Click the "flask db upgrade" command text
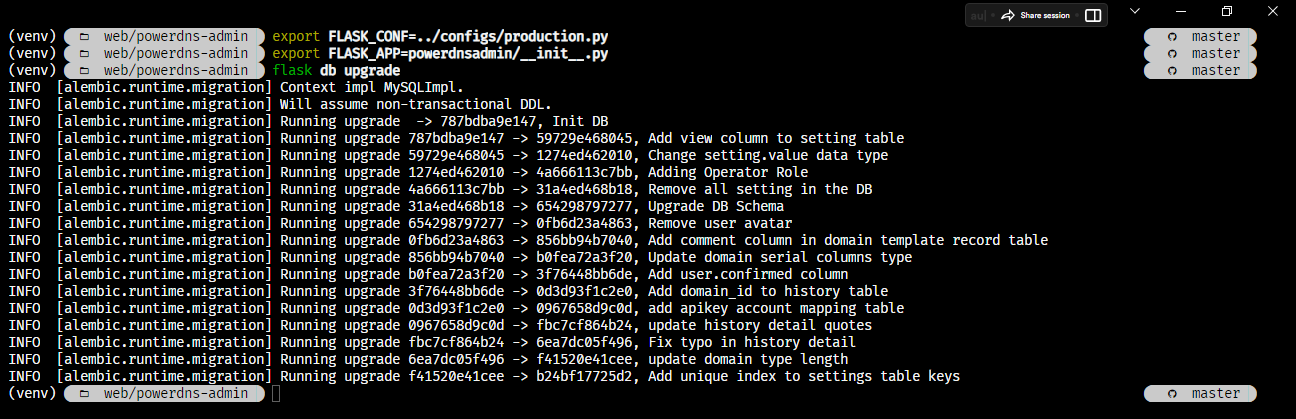 [x=336, y=70]
